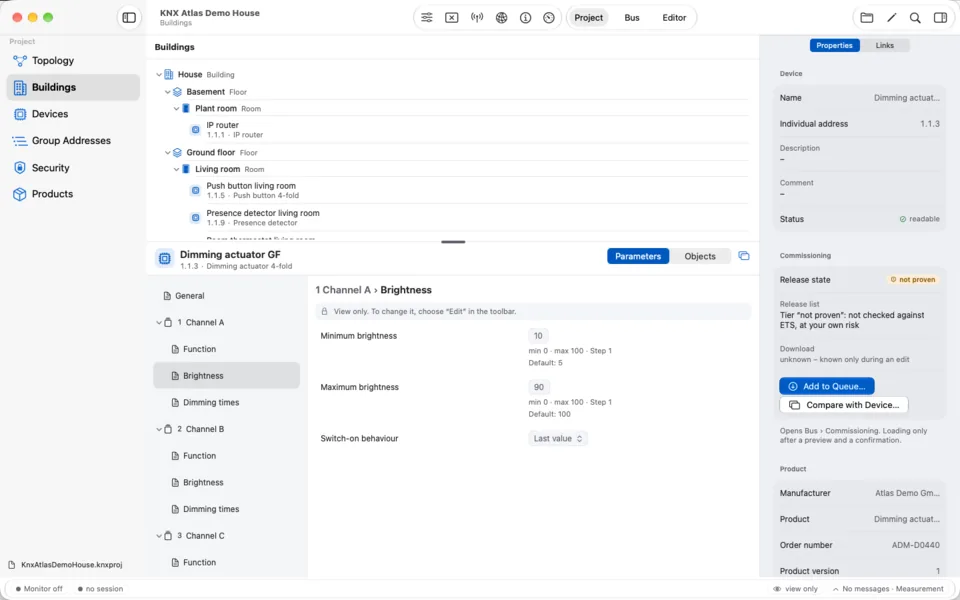Toggle the left sidebar panel button
The image size is (960, 600).
point(129,18)
